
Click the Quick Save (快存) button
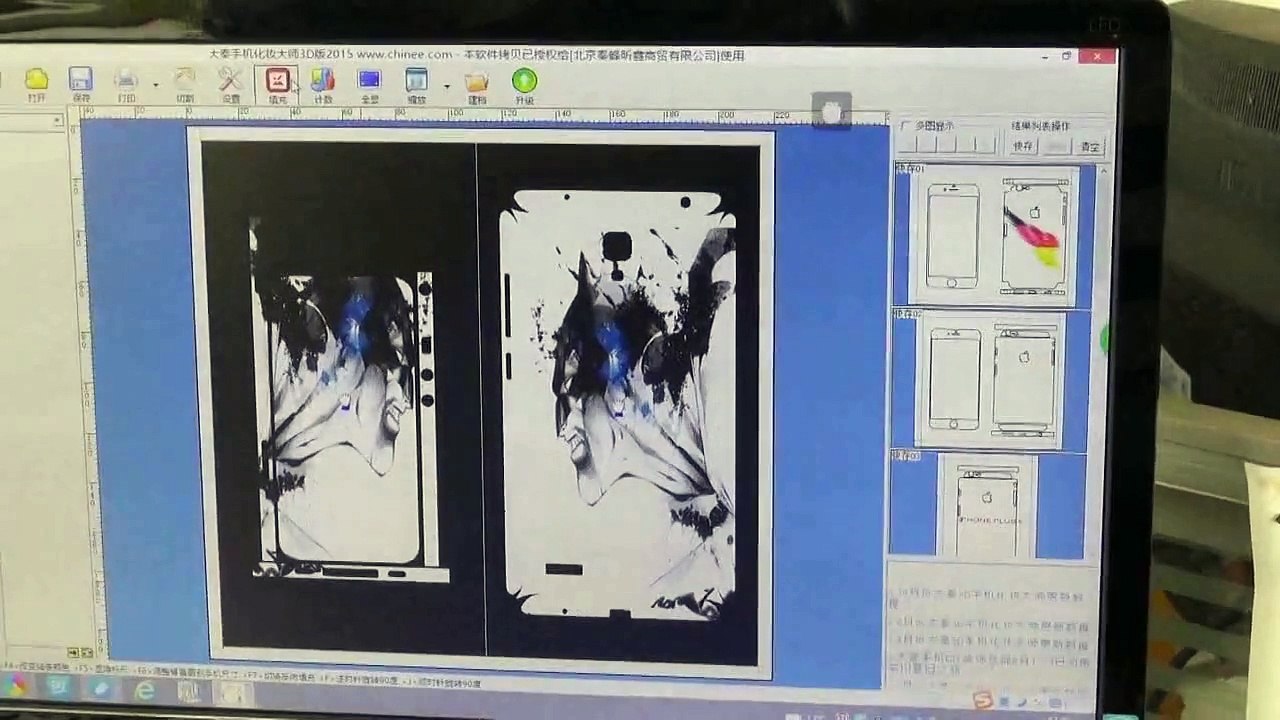click(x=1023, y=146)
